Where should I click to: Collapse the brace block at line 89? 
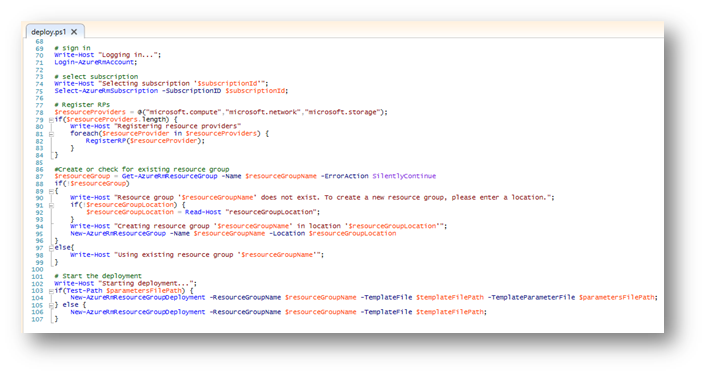tap(51, 191)
